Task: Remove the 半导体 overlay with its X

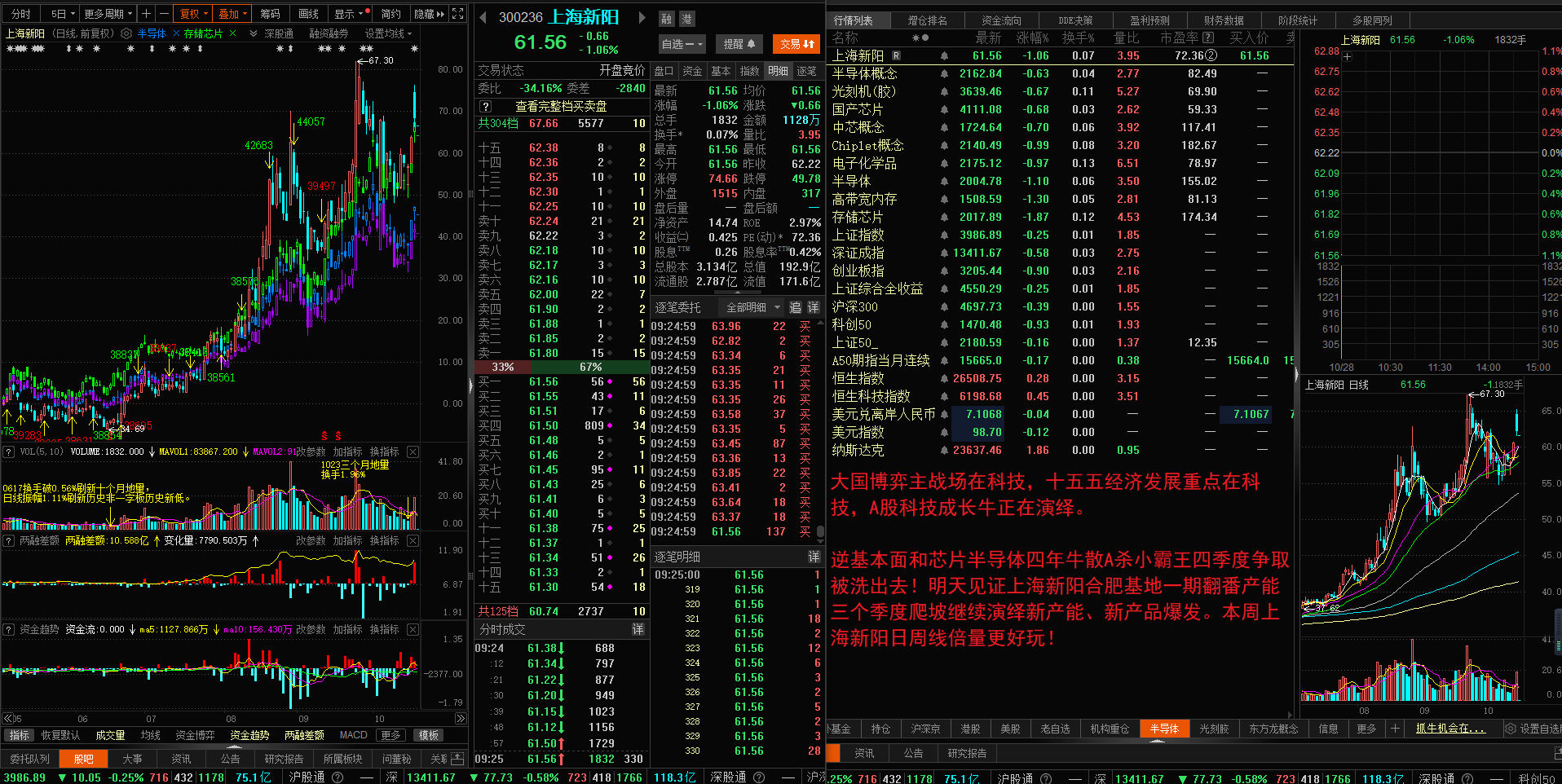Action: pos(176,33)
